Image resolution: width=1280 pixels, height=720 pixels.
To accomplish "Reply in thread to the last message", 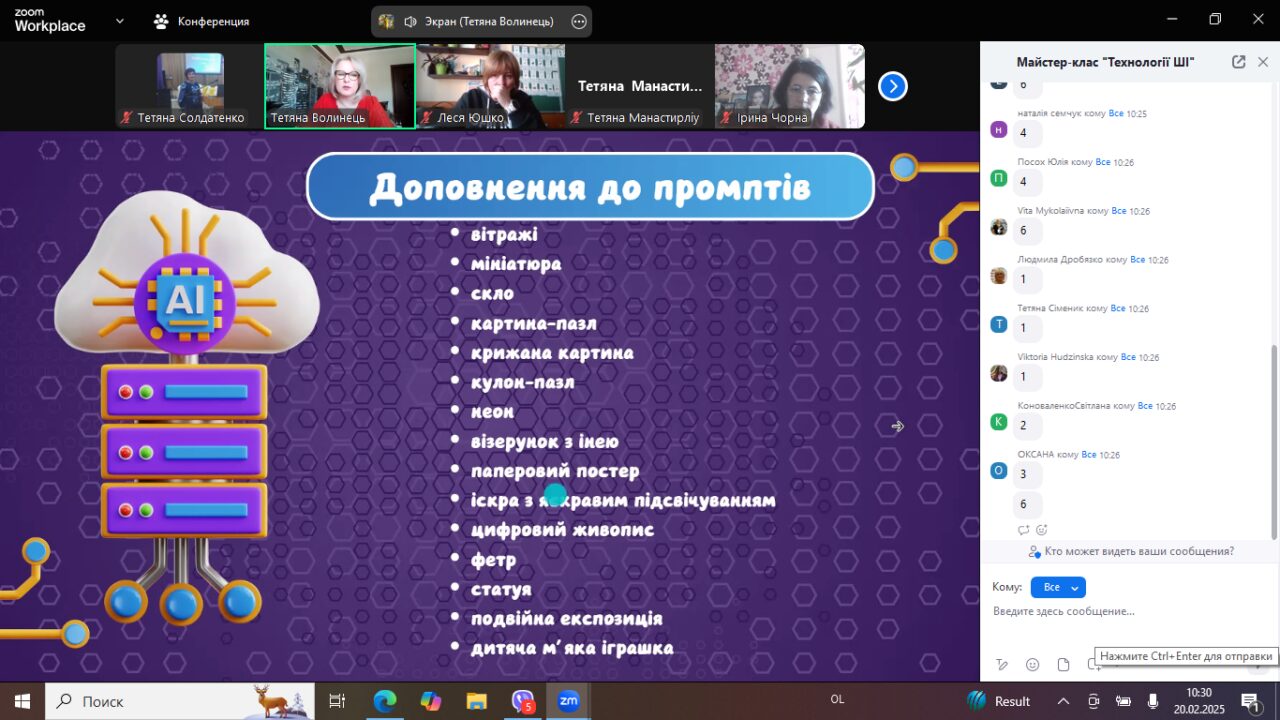I will tap(1023, 530).
